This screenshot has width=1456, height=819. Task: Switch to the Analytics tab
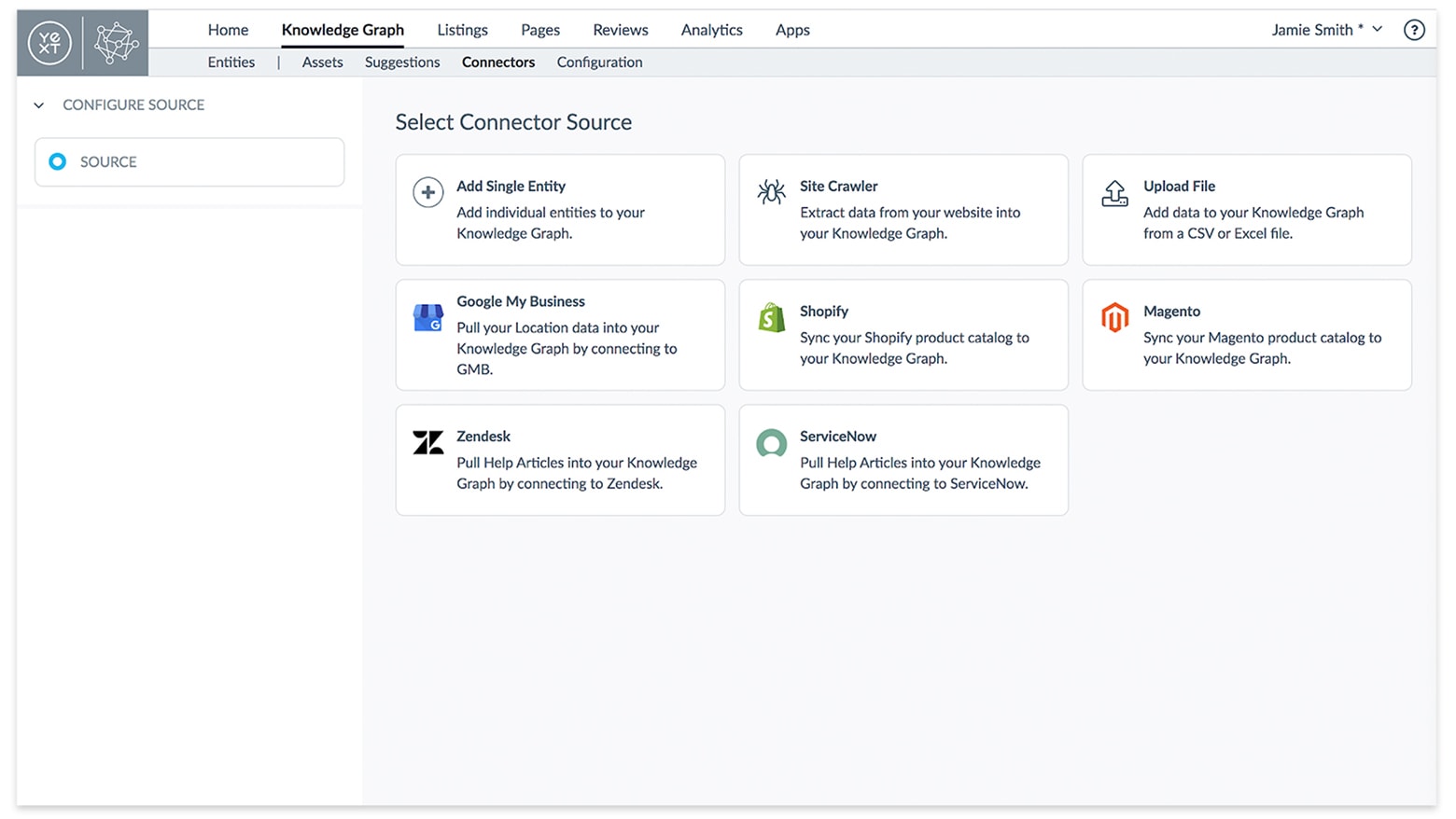click(711, 30)
